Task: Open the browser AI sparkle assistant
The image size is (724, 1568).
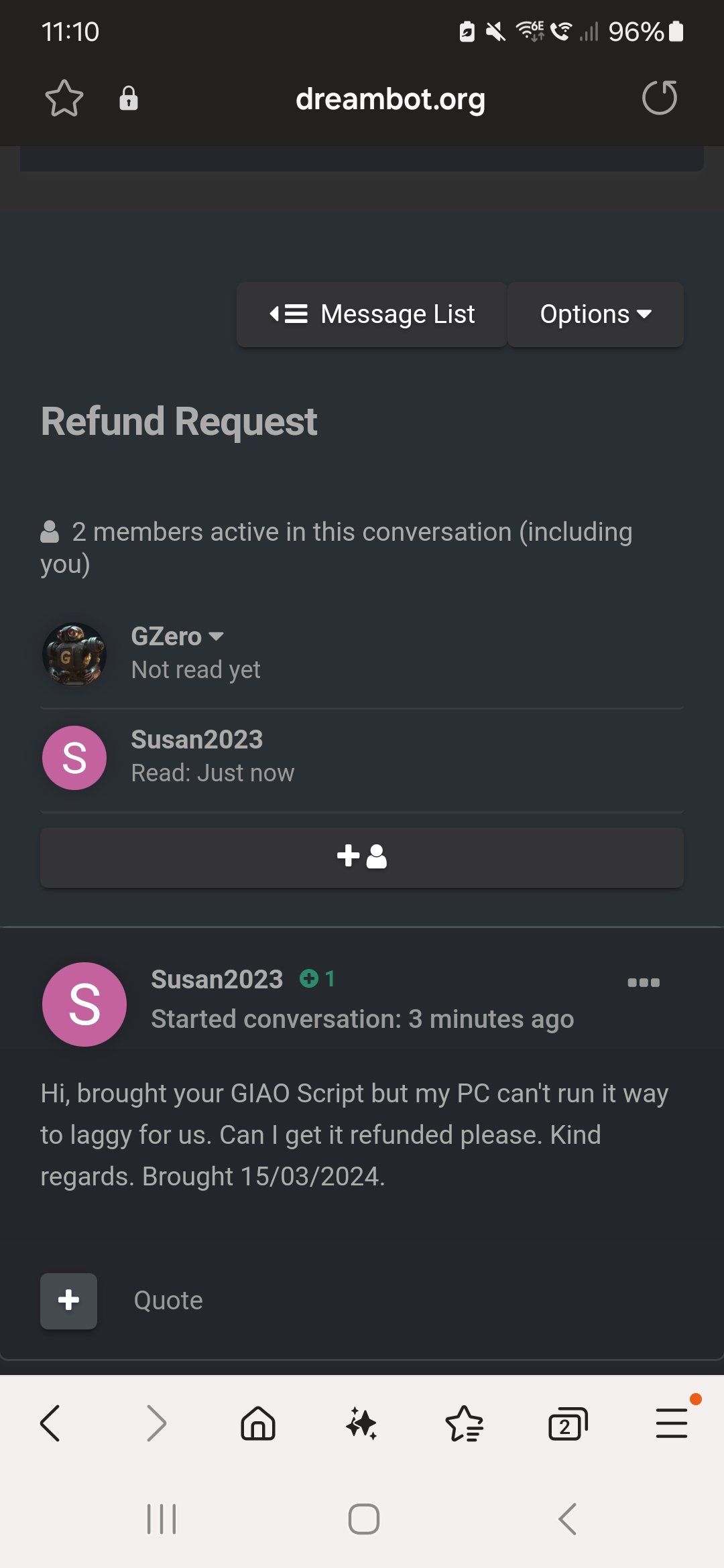Action: pyautogui.click(x=362, y=1423)
